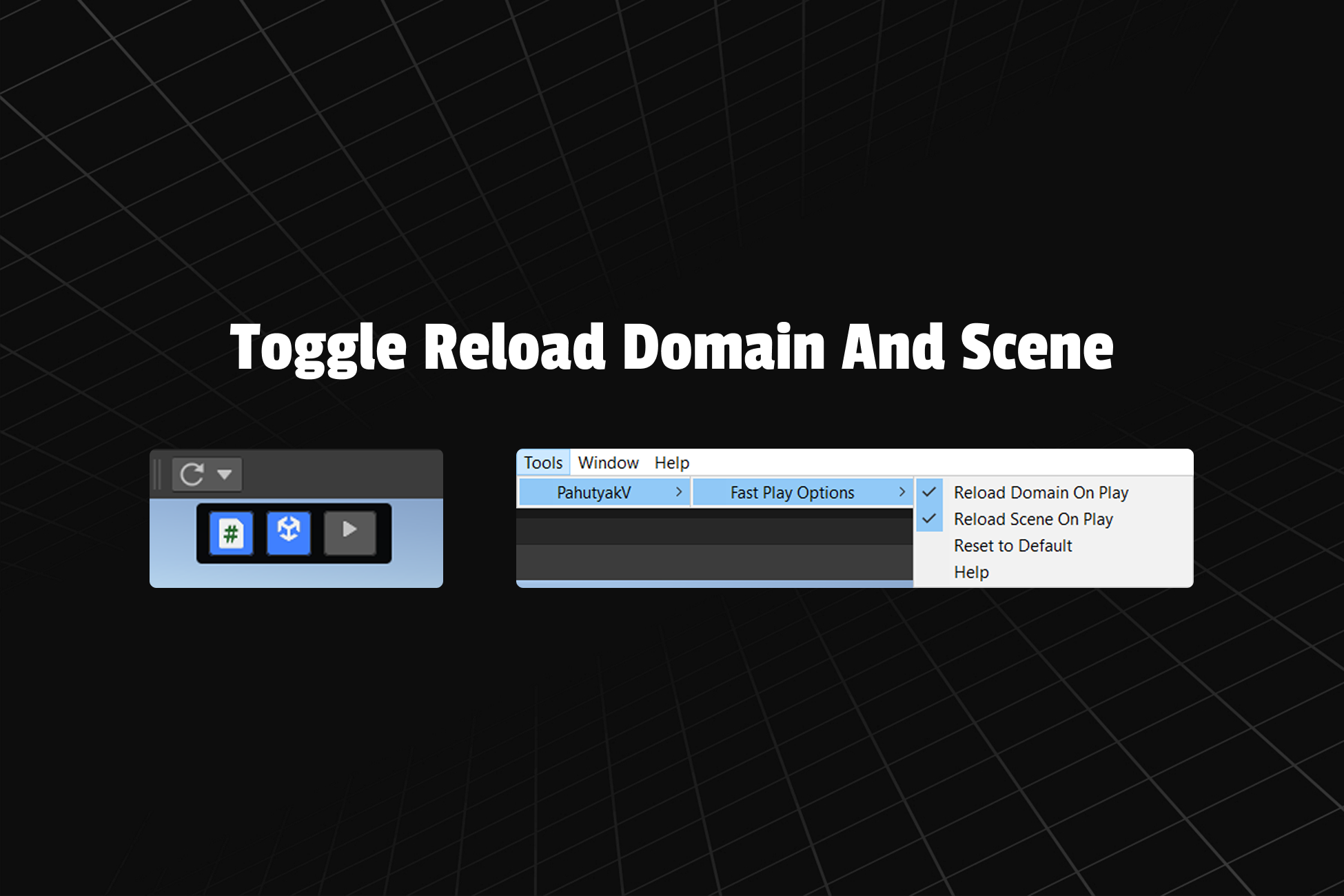Click Help in the Fast Play submenu

pyautogui.click(x=971, y=572)
